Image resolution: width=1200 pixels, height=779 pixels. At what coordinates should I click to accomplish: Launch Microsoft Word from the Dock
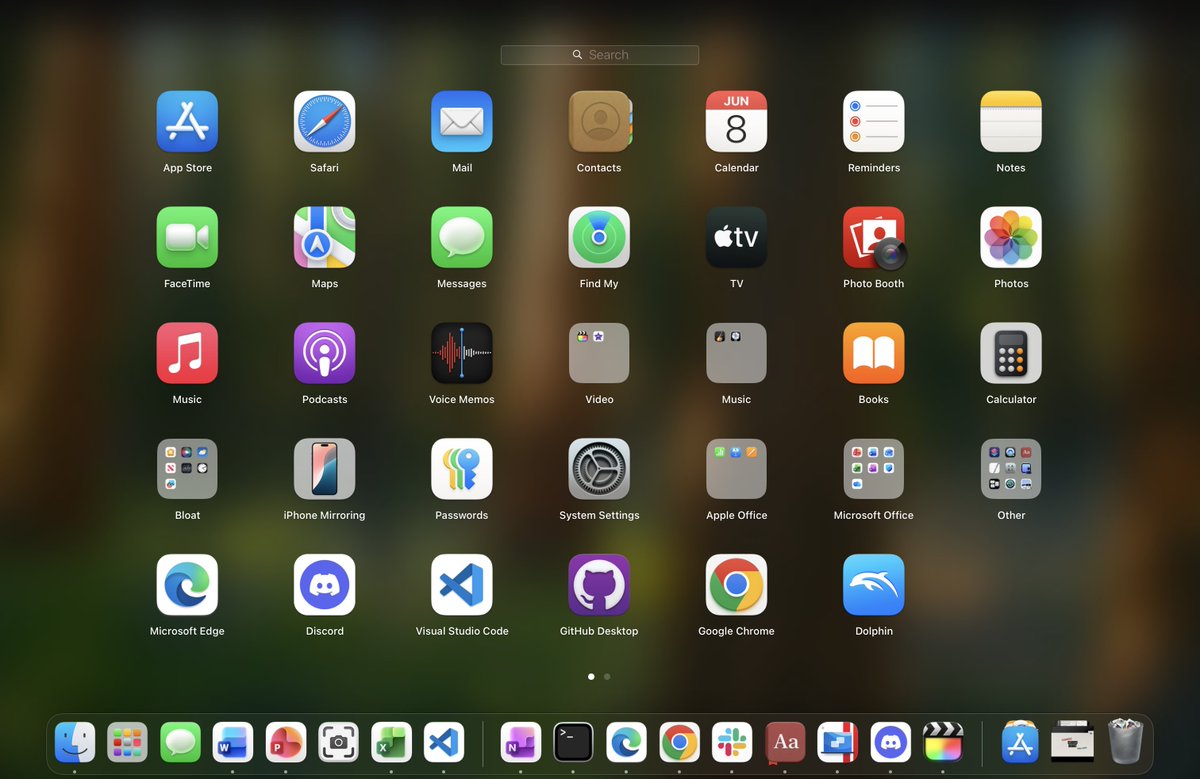tap(233, 742)
